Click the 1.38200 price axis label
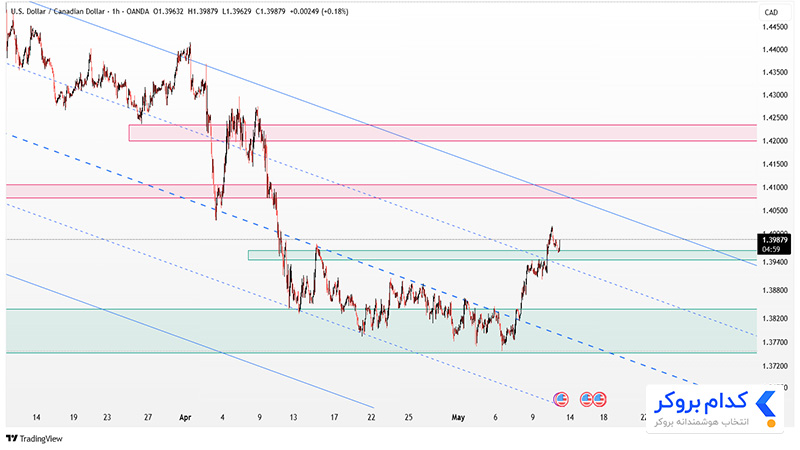The width and height of the screenshot is (800, 450). [x=774, y=318]
